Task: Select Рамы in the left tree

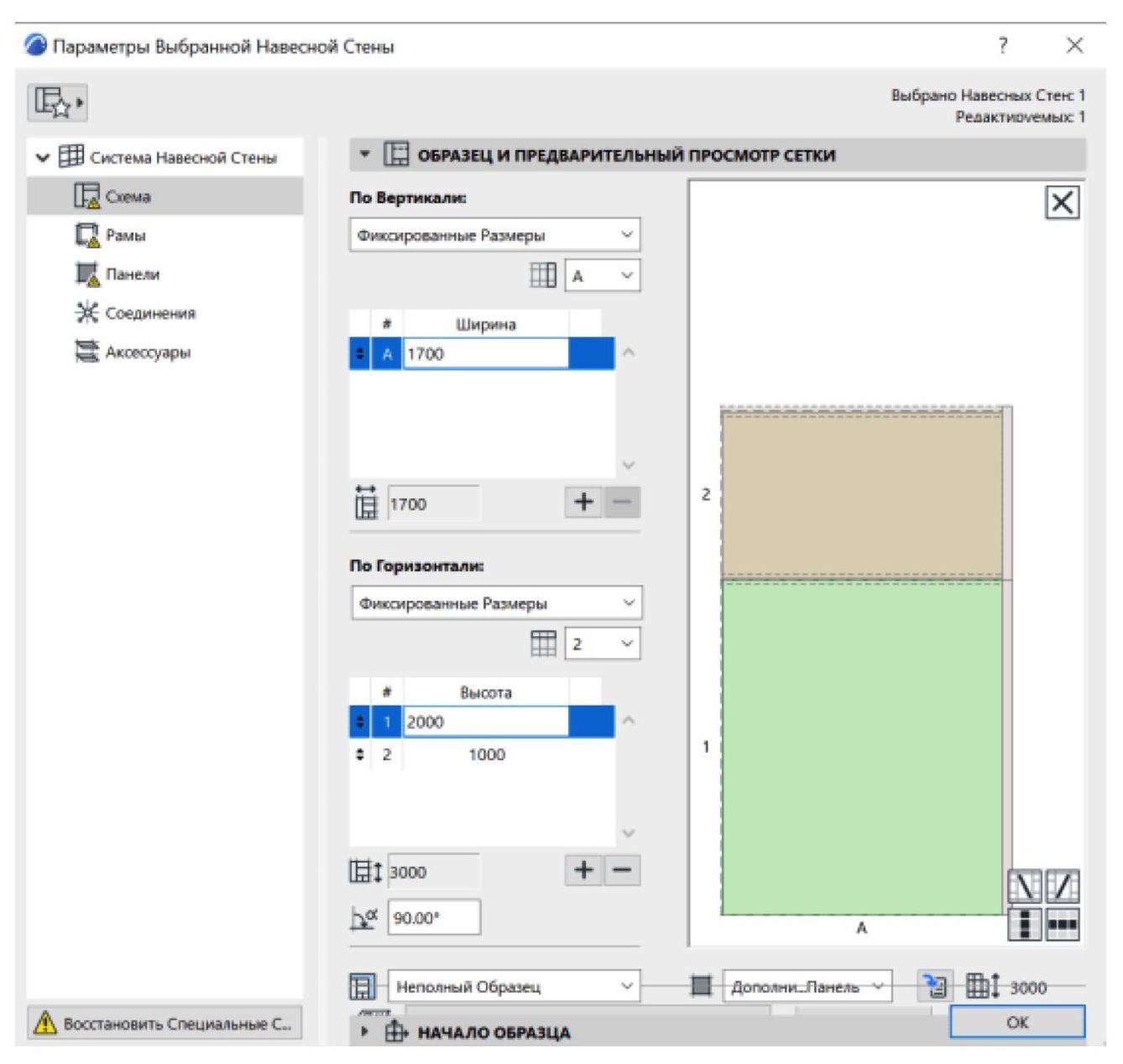Action: pos(125,236)
